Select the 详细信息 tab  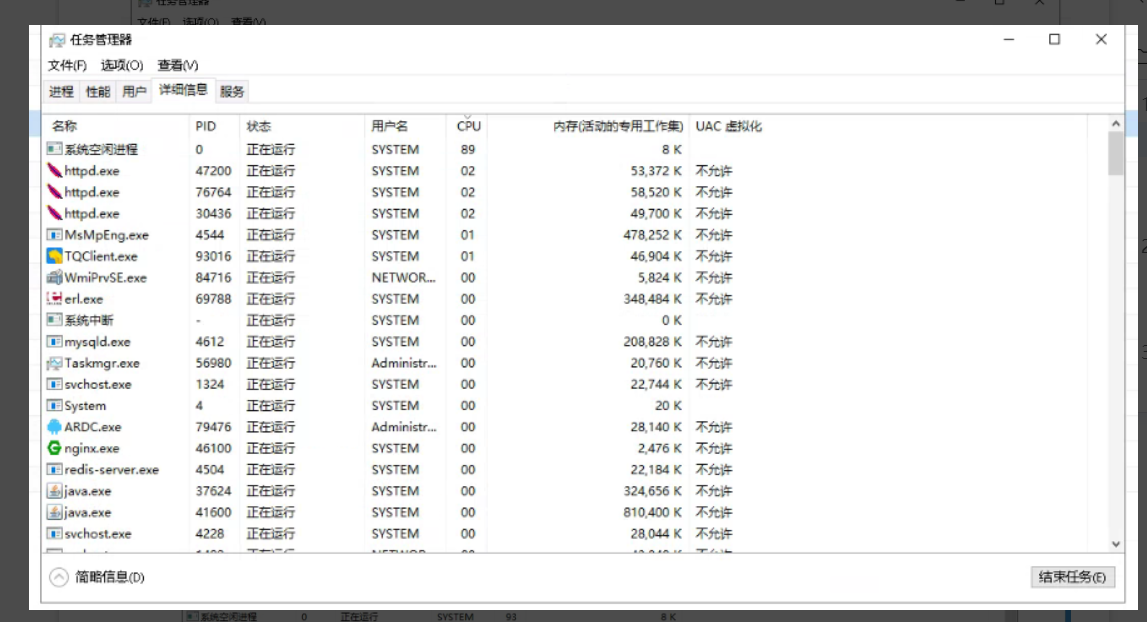tap(183, 90)
